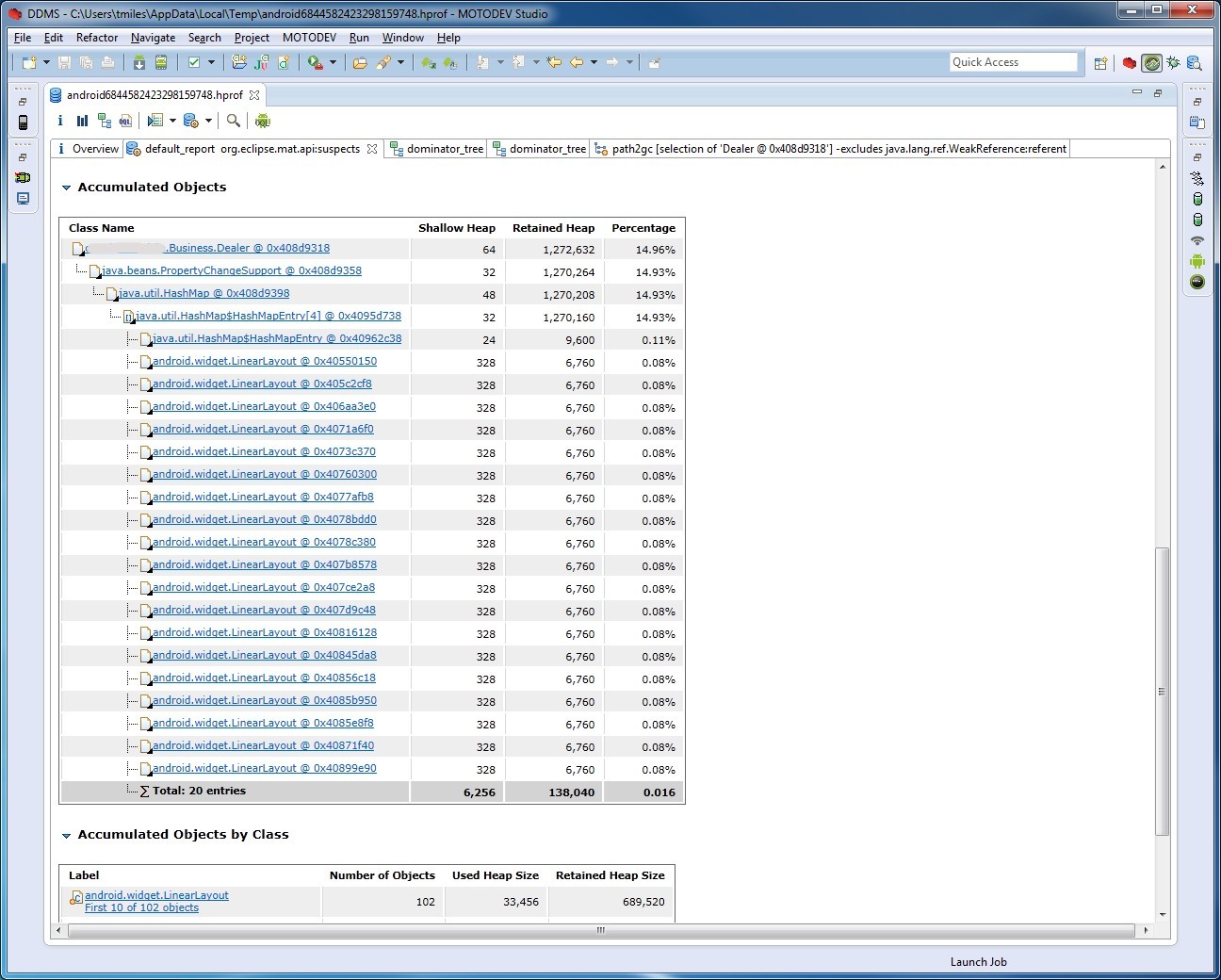Click the Last Edit Location arrow icon
1221x980 pixels.
pos(554,62)
